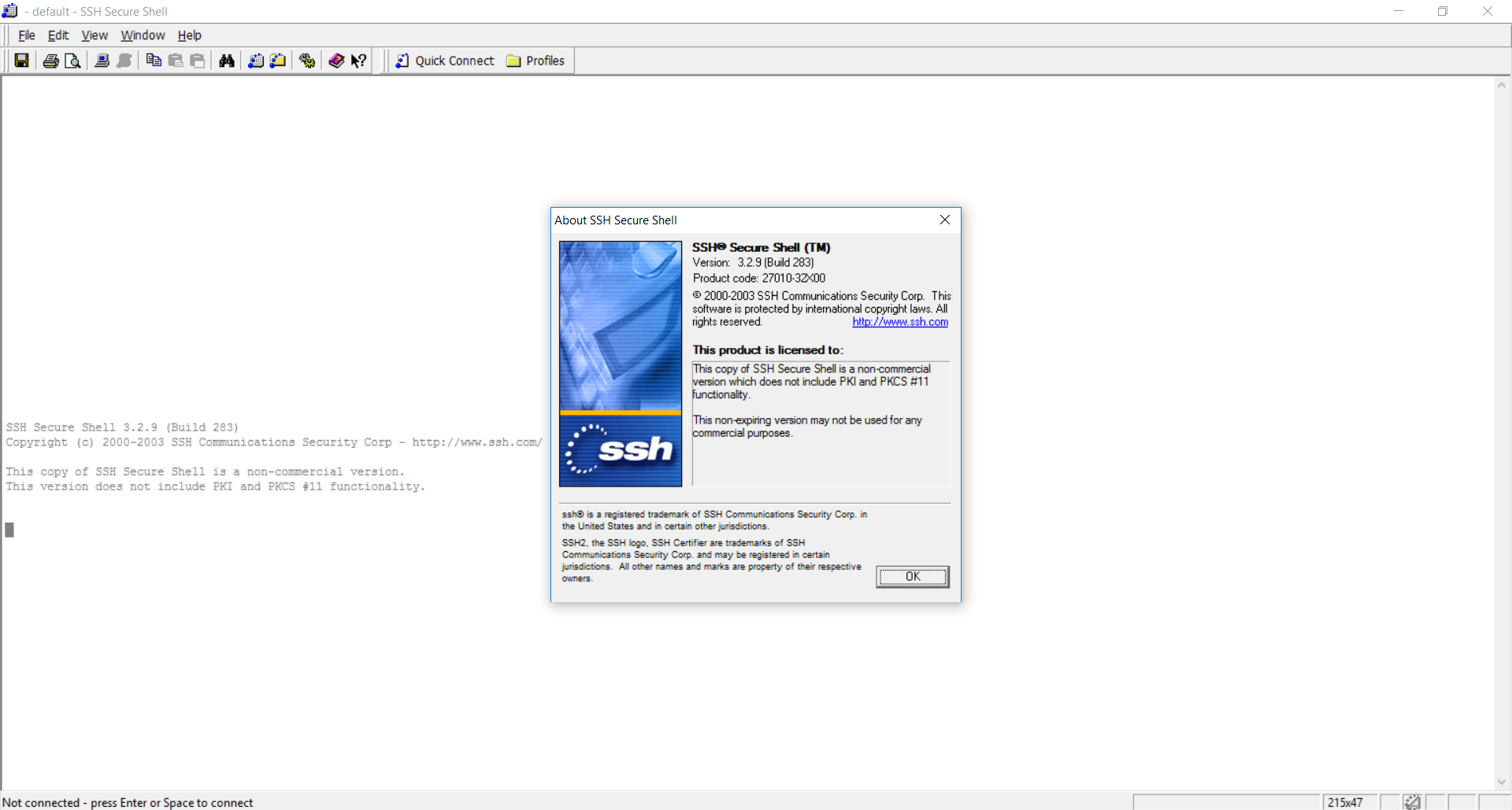Click the Save icon in the toolbar

[22, 61]
